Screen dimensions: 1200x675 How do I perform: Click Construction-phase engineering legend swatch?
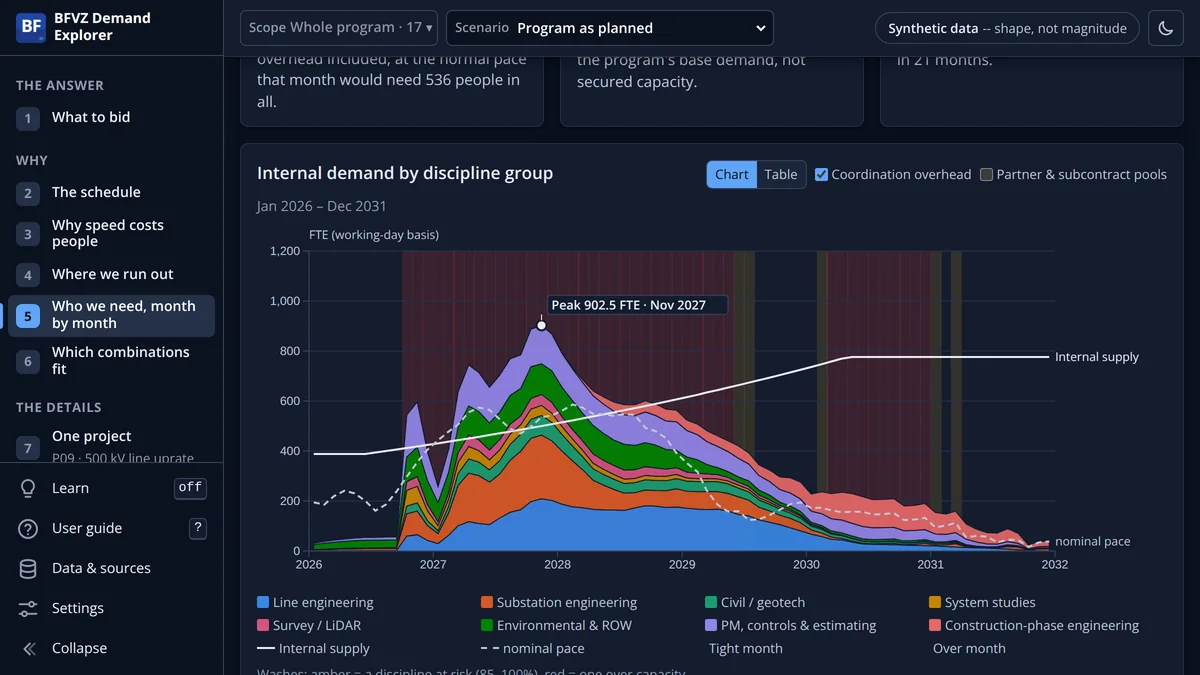pos(935,625)
